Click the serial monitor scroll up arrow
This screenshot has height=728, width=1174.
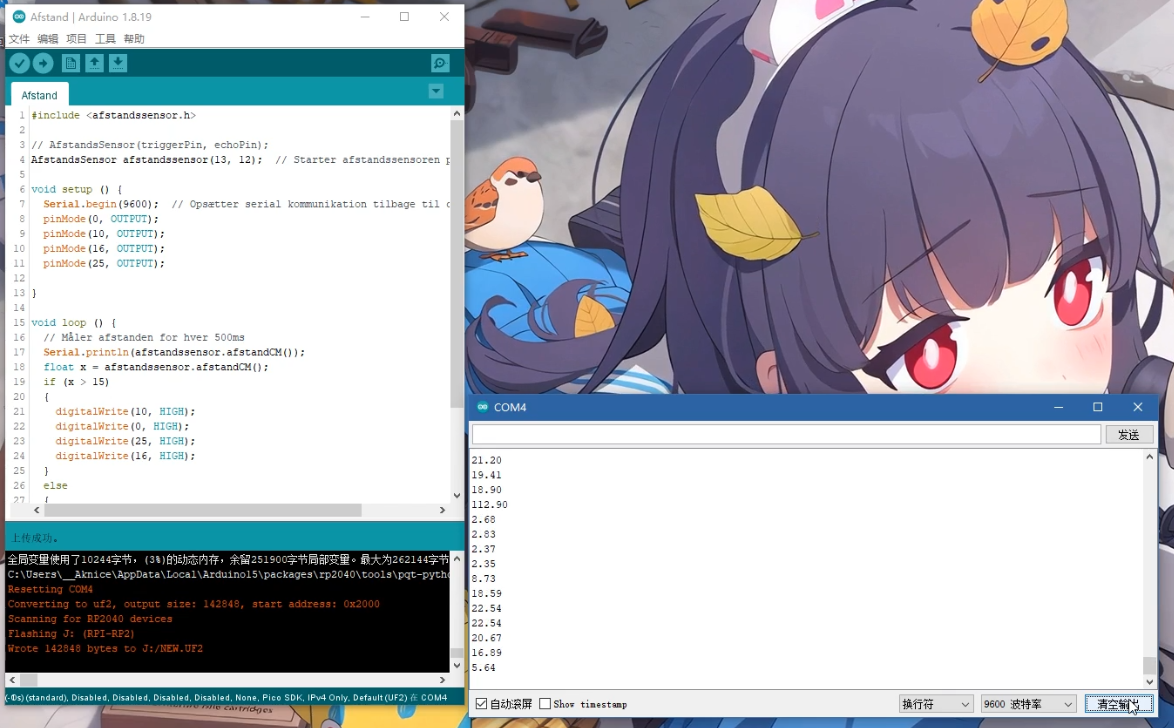click(x=1149, y=457)
